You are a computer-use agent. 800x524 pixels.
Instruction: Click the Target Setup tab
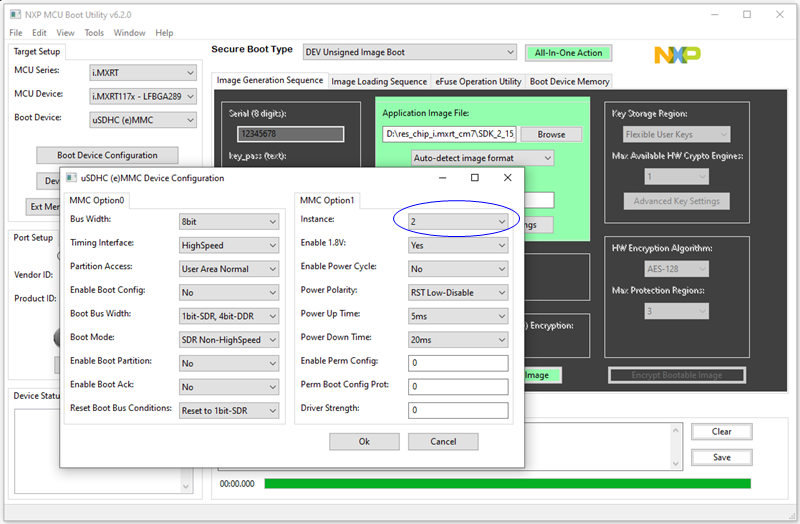[x=37, y=52]
